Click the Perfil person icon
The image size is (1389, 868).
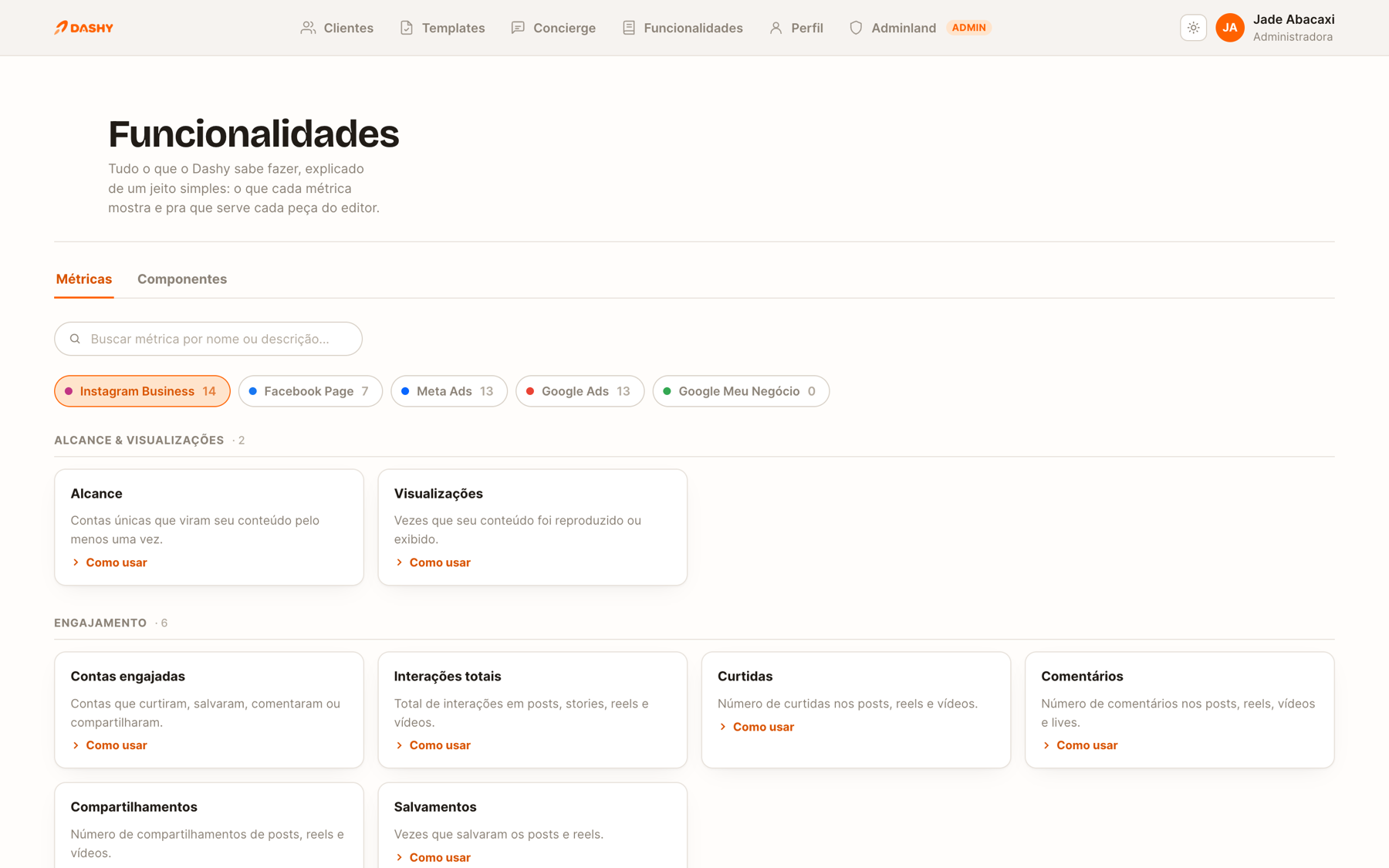pos(776,28)
